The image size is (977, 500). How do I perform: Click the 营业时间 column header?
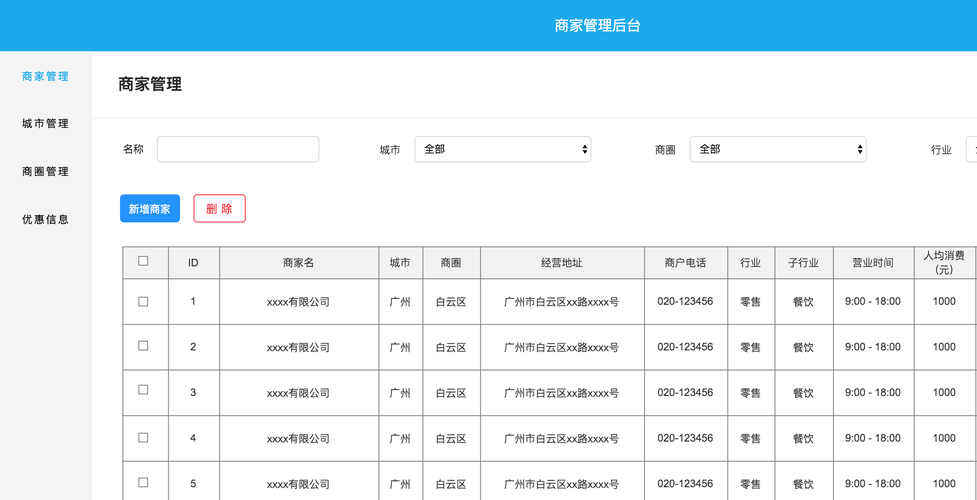click(873, 263)
